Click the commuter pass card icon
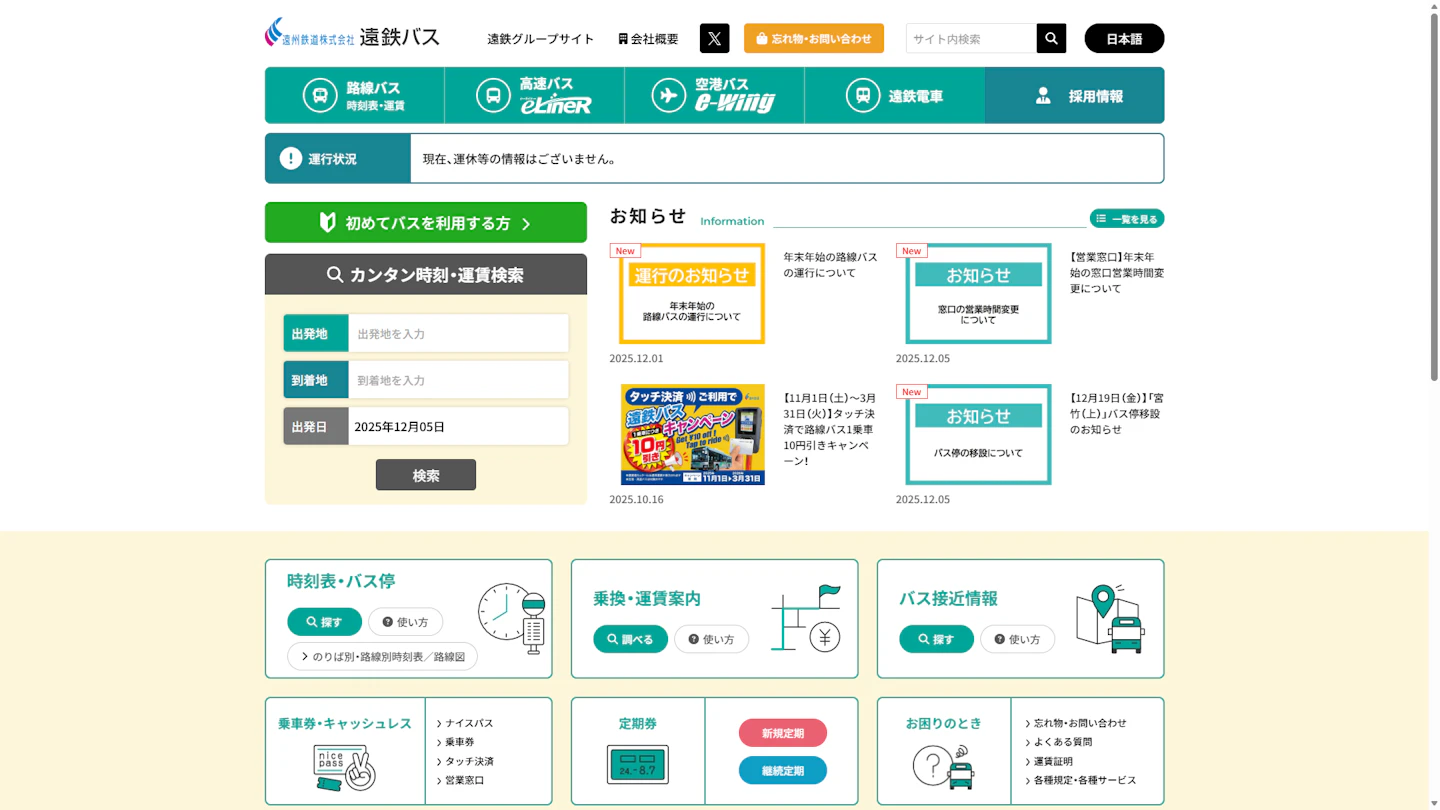The height and width of the screenshot is (810, 1440). [x=637, y=765]
